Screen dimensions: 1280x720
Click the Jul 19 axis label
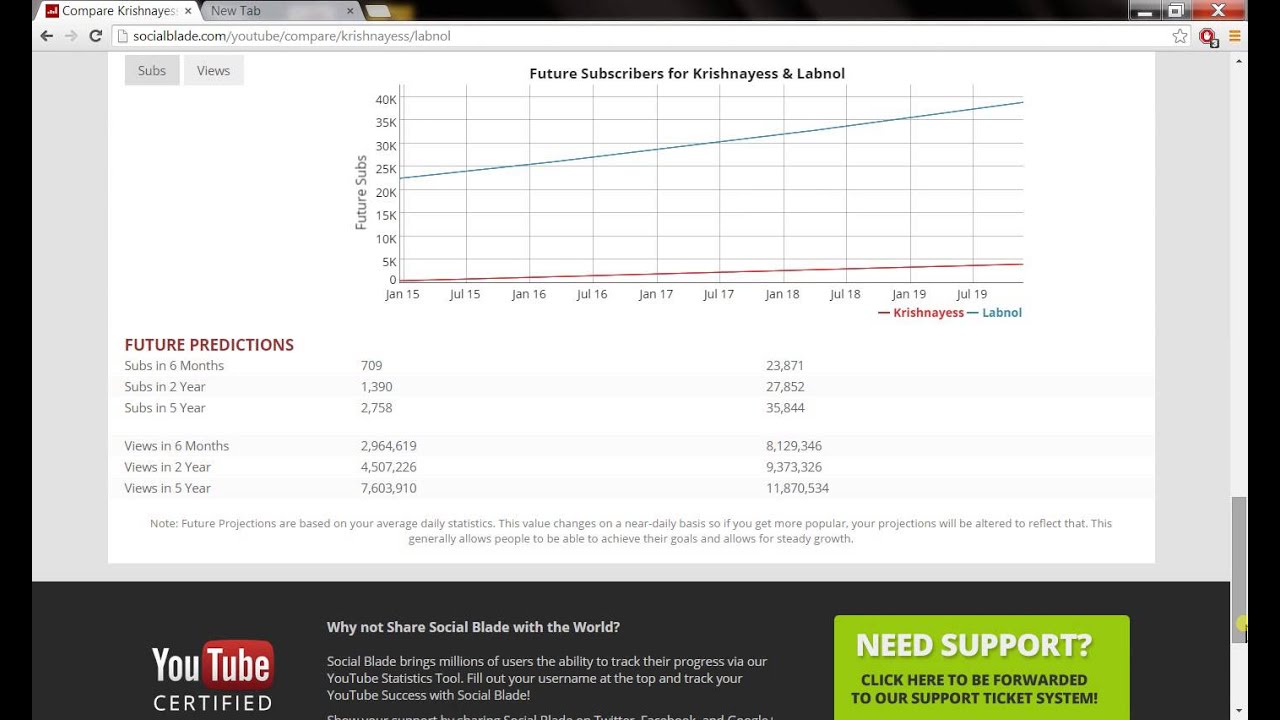point(971,294)
